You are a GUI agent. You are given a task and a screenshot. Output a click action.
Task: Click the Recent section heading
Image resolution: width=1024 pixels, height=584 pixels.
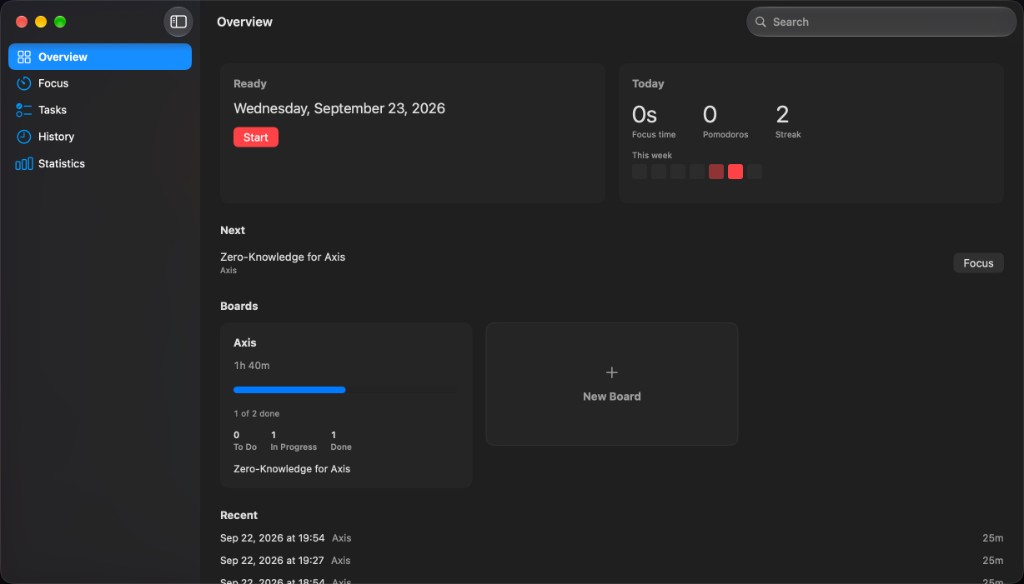[x=239, y=515]
